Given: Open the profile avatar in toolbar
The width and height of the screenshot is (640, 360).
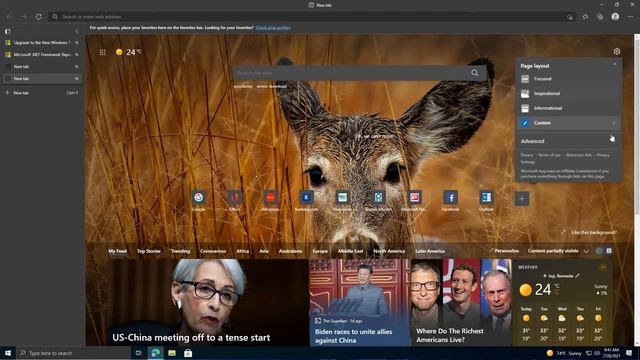Looking at the screenshot, I should [615, 17].
